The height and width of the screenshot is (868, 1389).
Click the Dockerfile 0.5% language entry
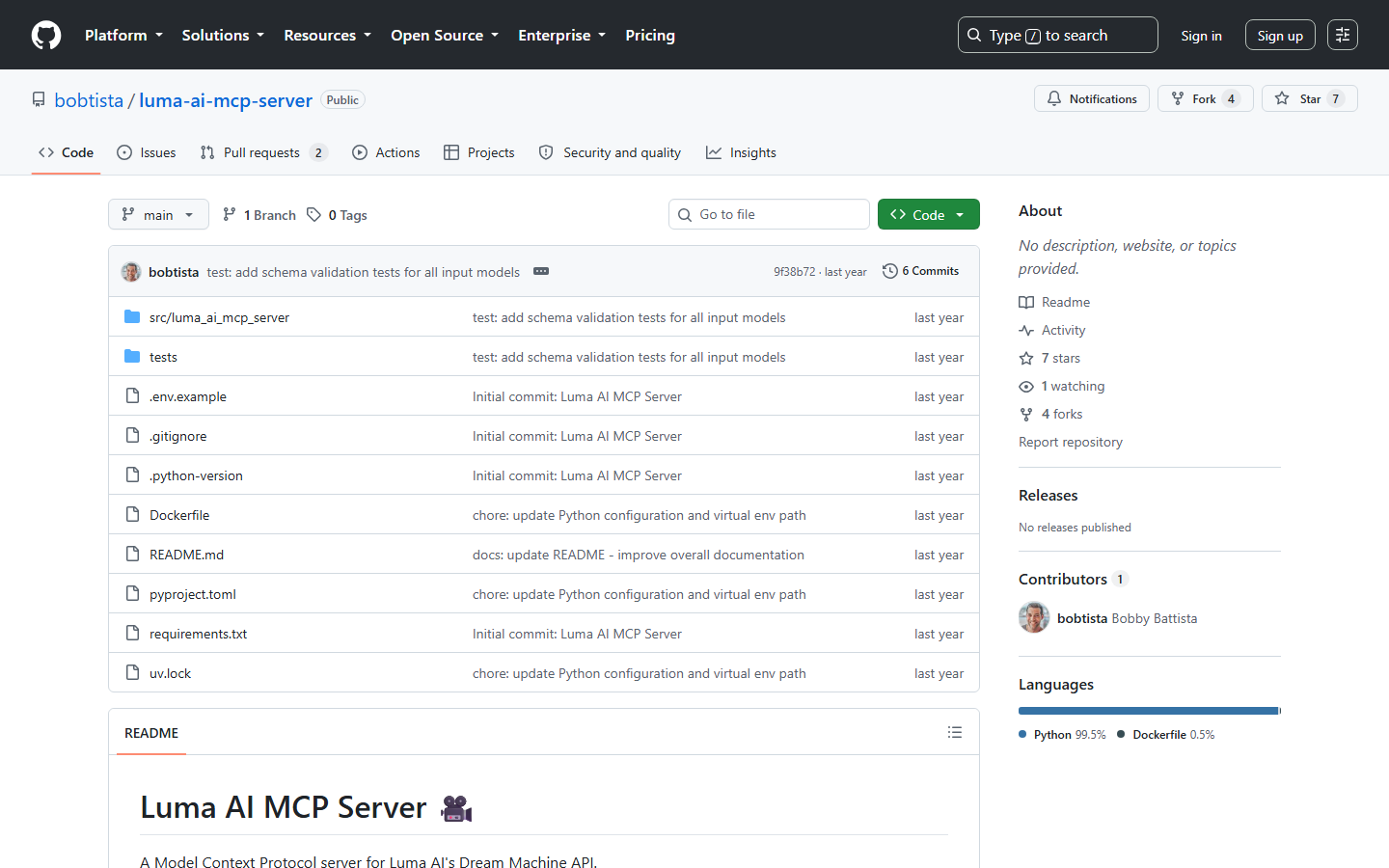[x=1166, y=735]
